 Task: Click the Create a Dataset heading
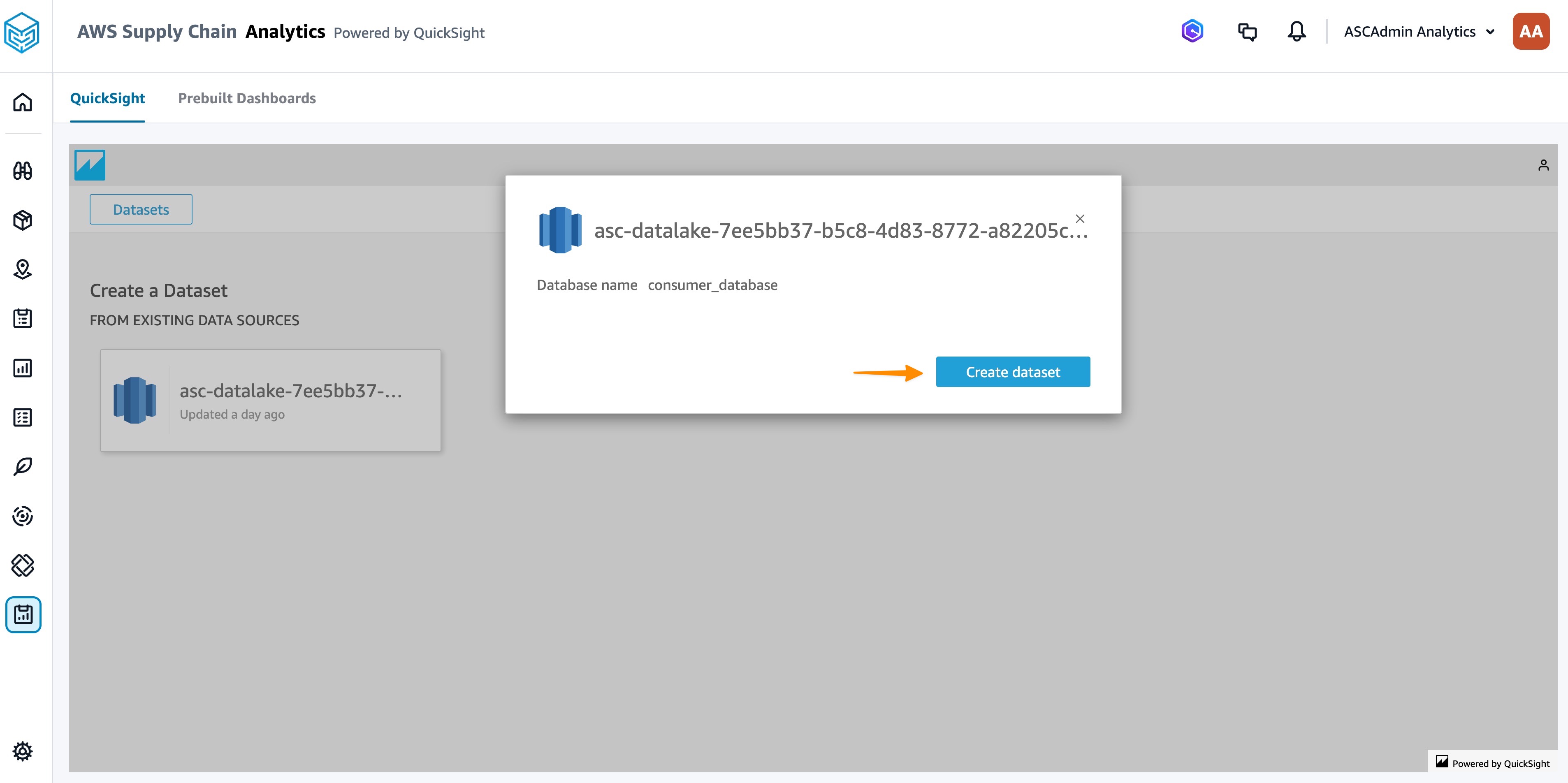point(158,290)
